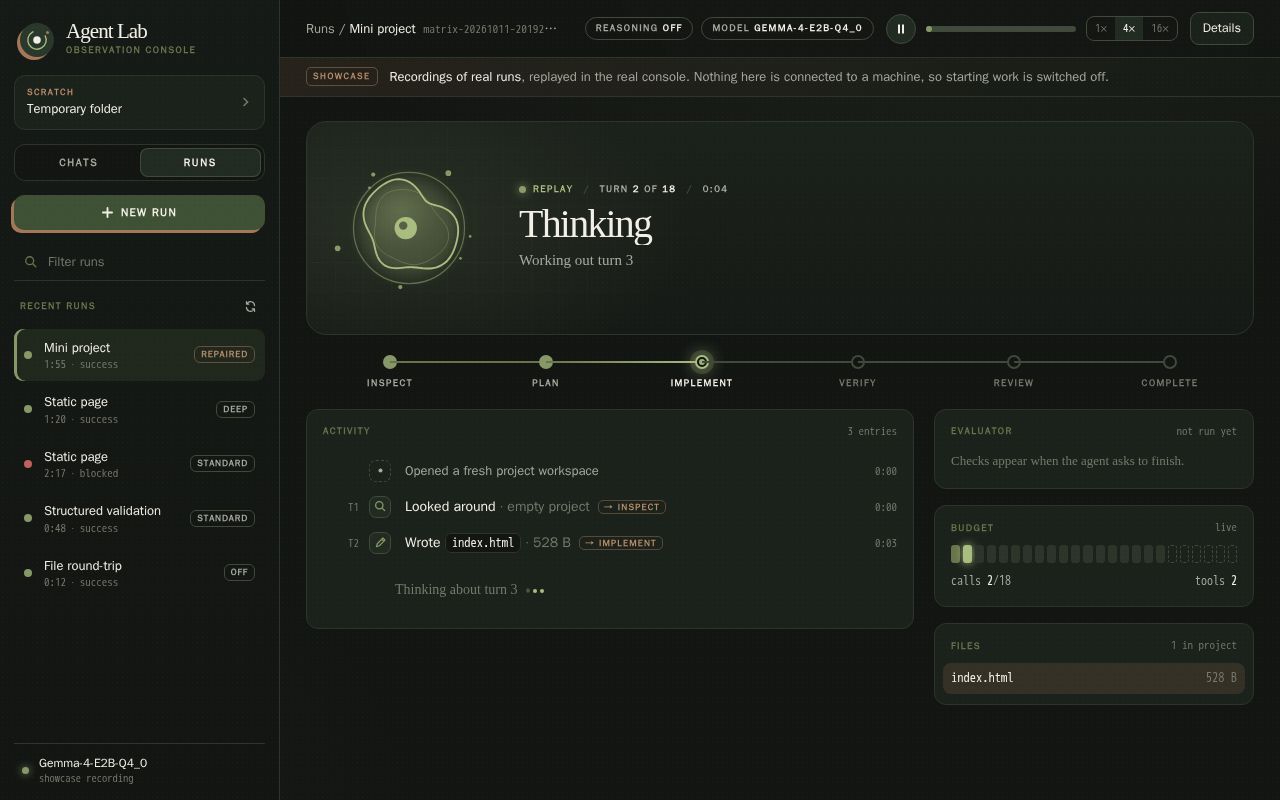The width and height of the screenshot is (1280, 800).
Task: Pause the replay playback
Action: [900, 29]
